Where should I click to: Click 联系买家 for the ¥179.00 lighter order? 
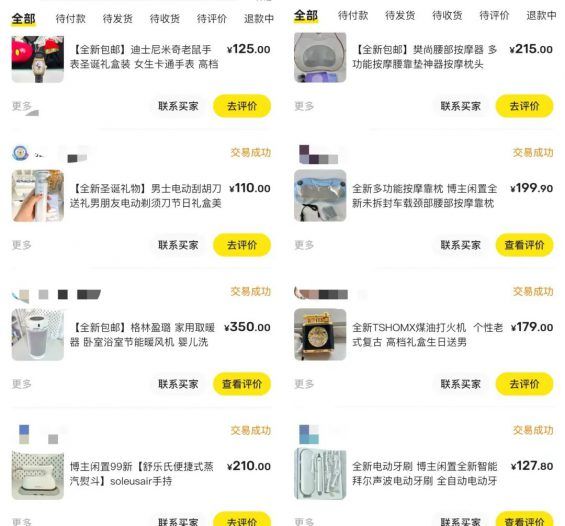click(x=461, y=384)
